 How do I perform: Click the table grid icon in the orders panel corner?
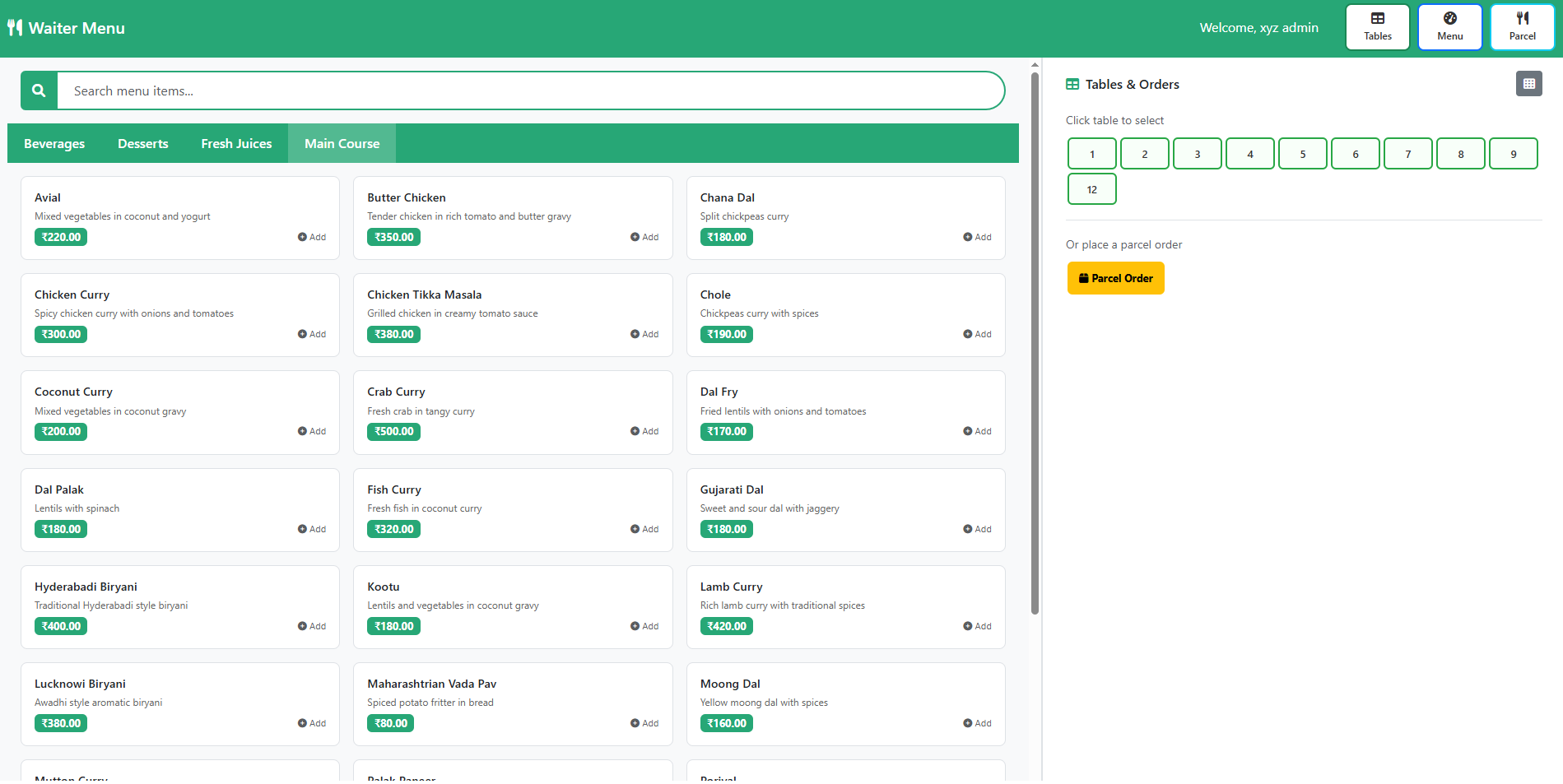pos(1528,83)
